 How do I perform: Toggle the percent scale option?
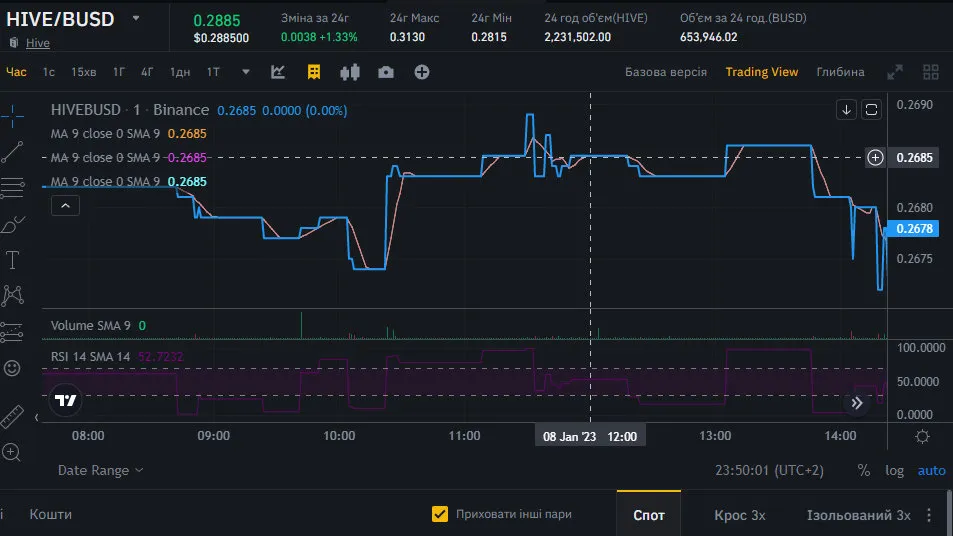[864, 470]
